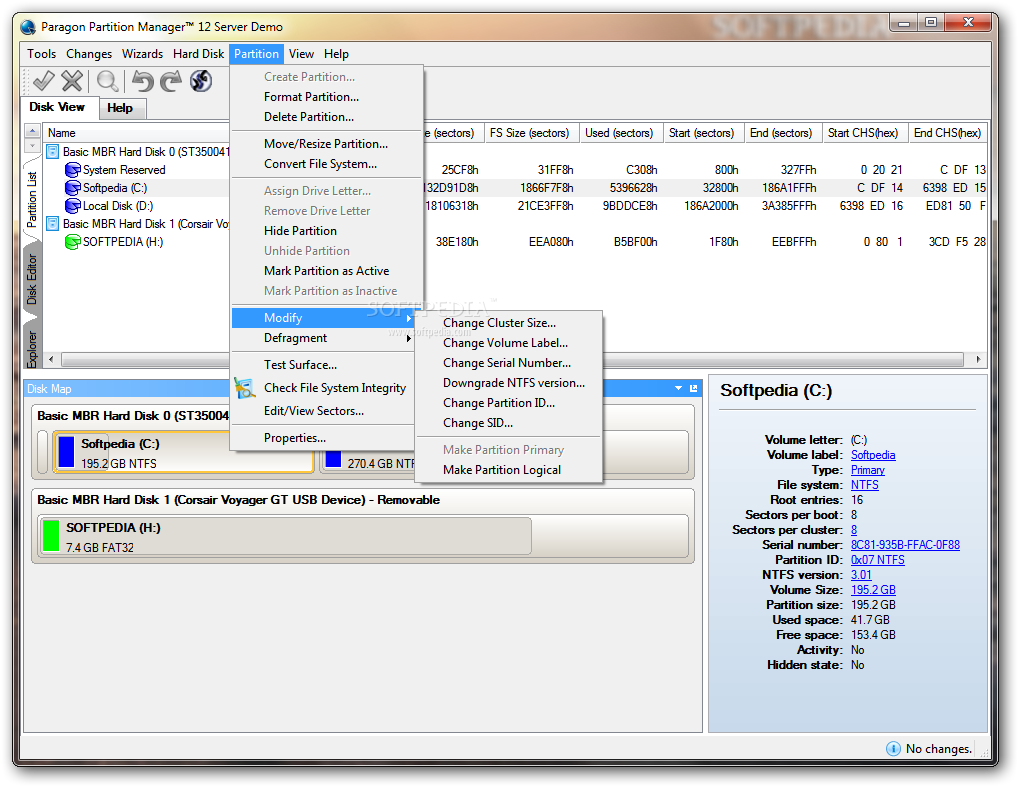Select the Softpedia (C:) disk map block
Screen dimensions: 1019x787
183,452
